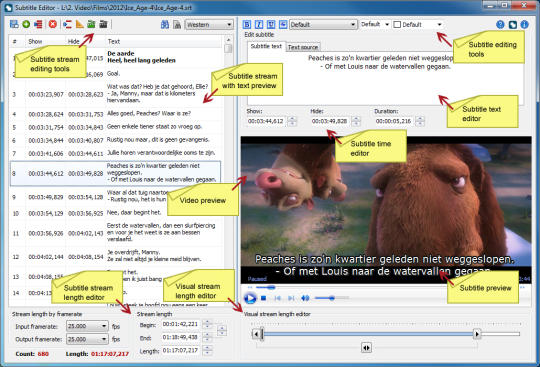Delete subtitle using red X icon

pyautogui.click(x=52, y=24)
